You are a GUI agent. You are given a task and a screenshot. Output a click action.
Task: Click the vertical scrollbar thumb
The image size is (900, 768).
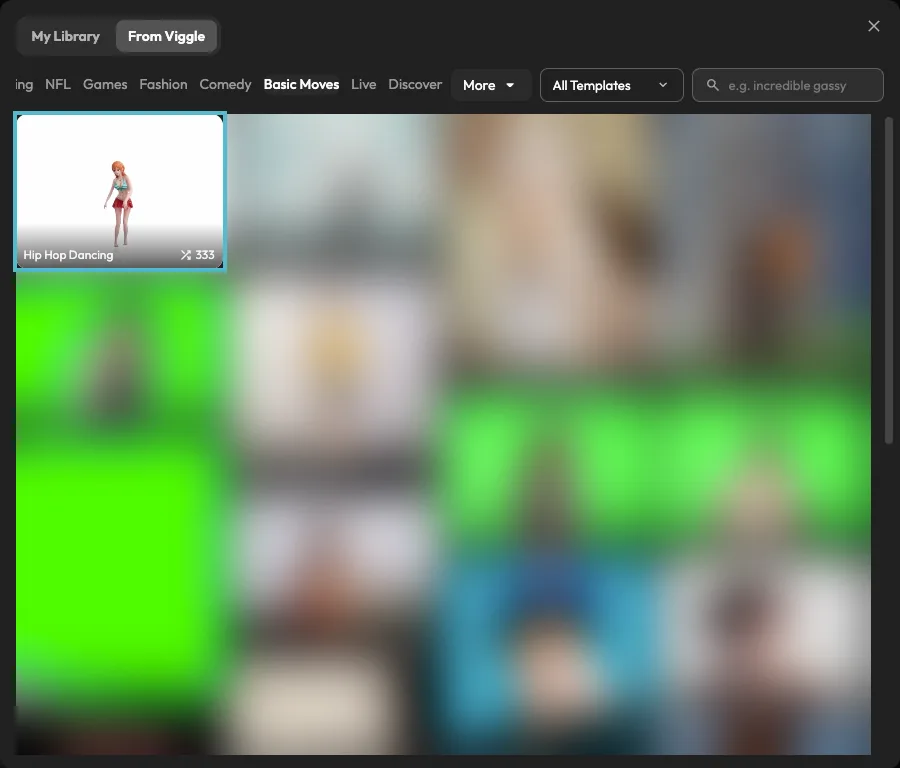(x=889, y=280)
